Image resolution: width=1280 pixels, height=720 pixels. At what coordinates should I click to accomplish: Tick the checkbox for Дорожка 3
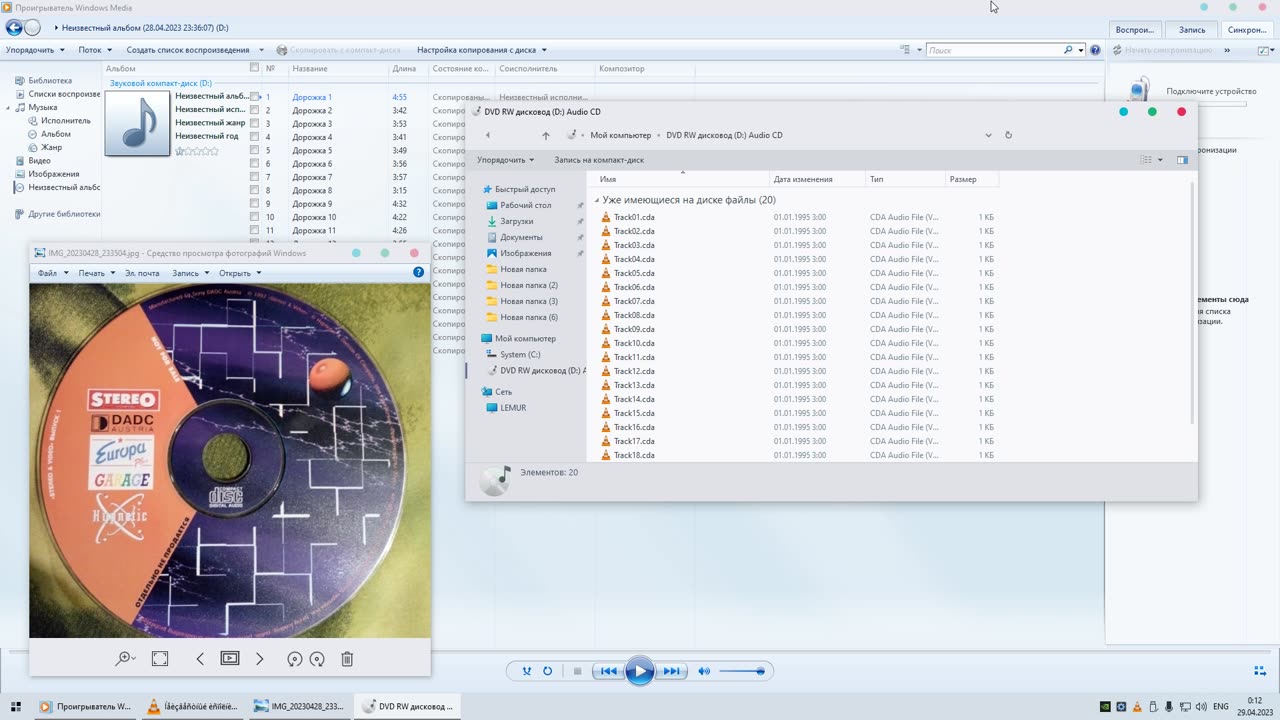point(255,124)
